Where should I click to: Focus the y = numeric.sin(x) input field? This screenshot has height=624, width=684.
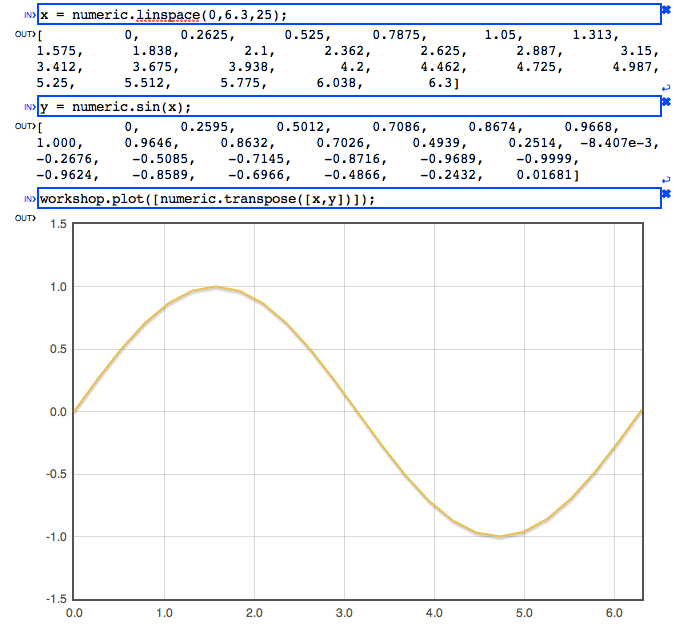pos(349,106)
